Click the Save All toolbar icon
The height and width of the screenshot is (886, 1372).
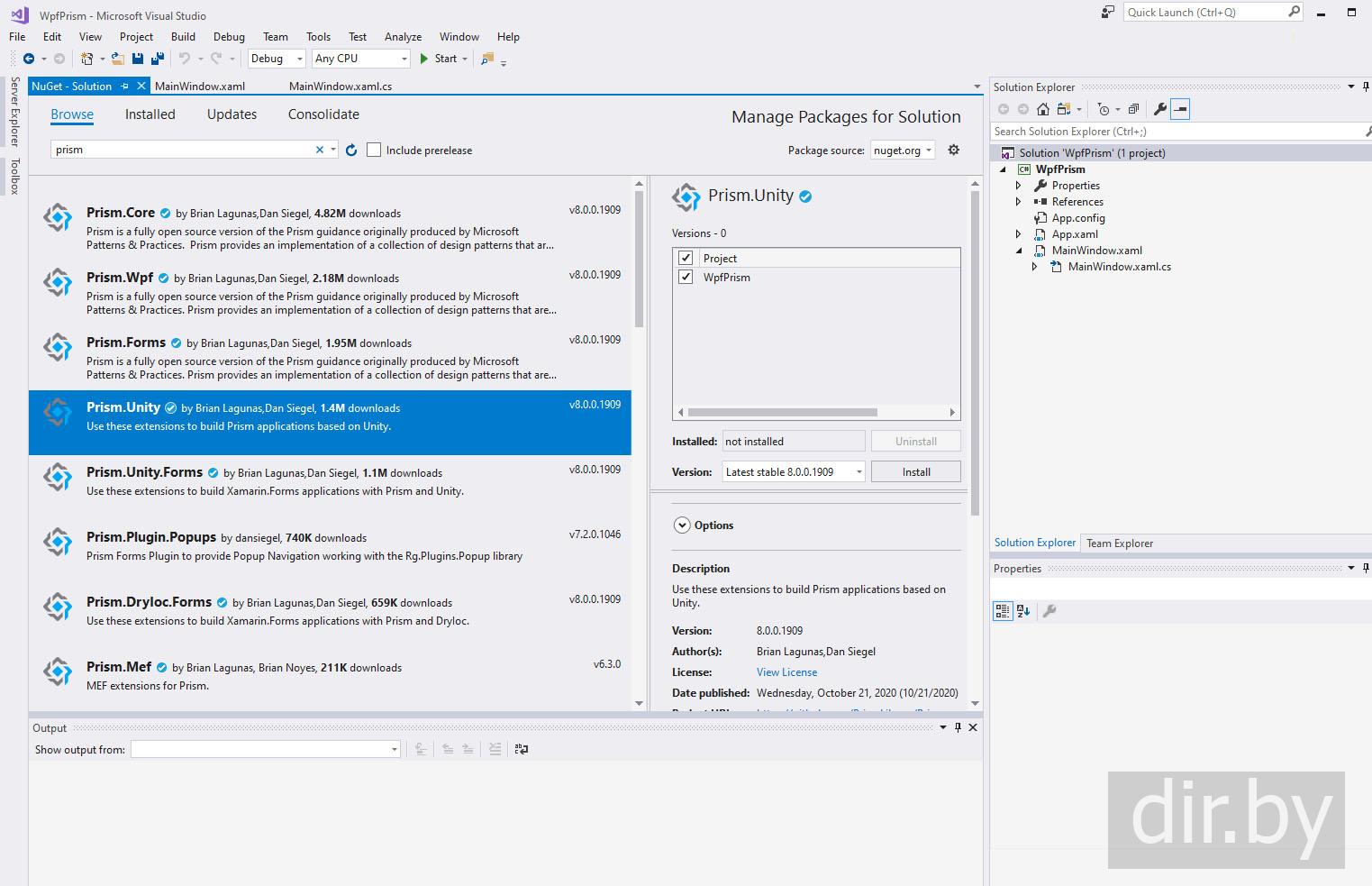[158, 59]
